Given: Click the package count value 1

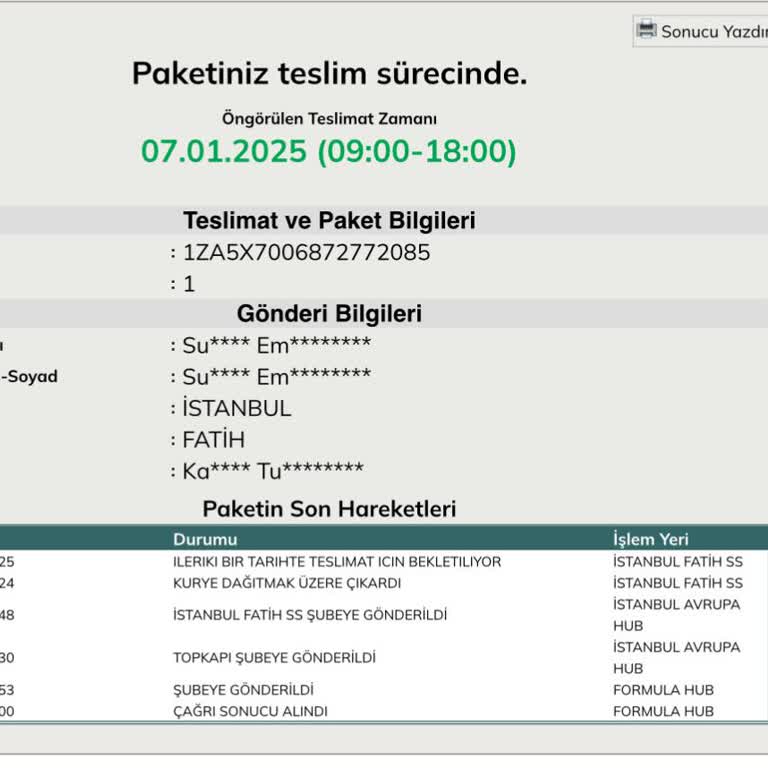Looking at the screenshot, I should pos(189,284).
